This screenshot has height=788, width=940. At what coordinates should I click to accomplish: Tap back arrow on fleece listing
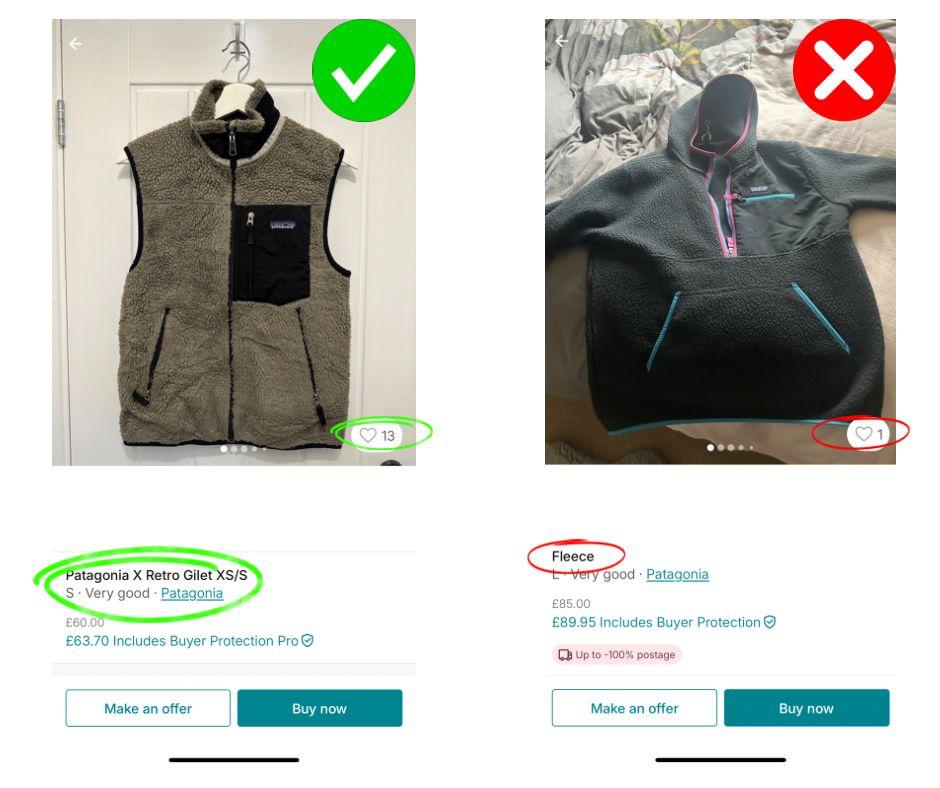pyautogui.click(x=562, y=41)
